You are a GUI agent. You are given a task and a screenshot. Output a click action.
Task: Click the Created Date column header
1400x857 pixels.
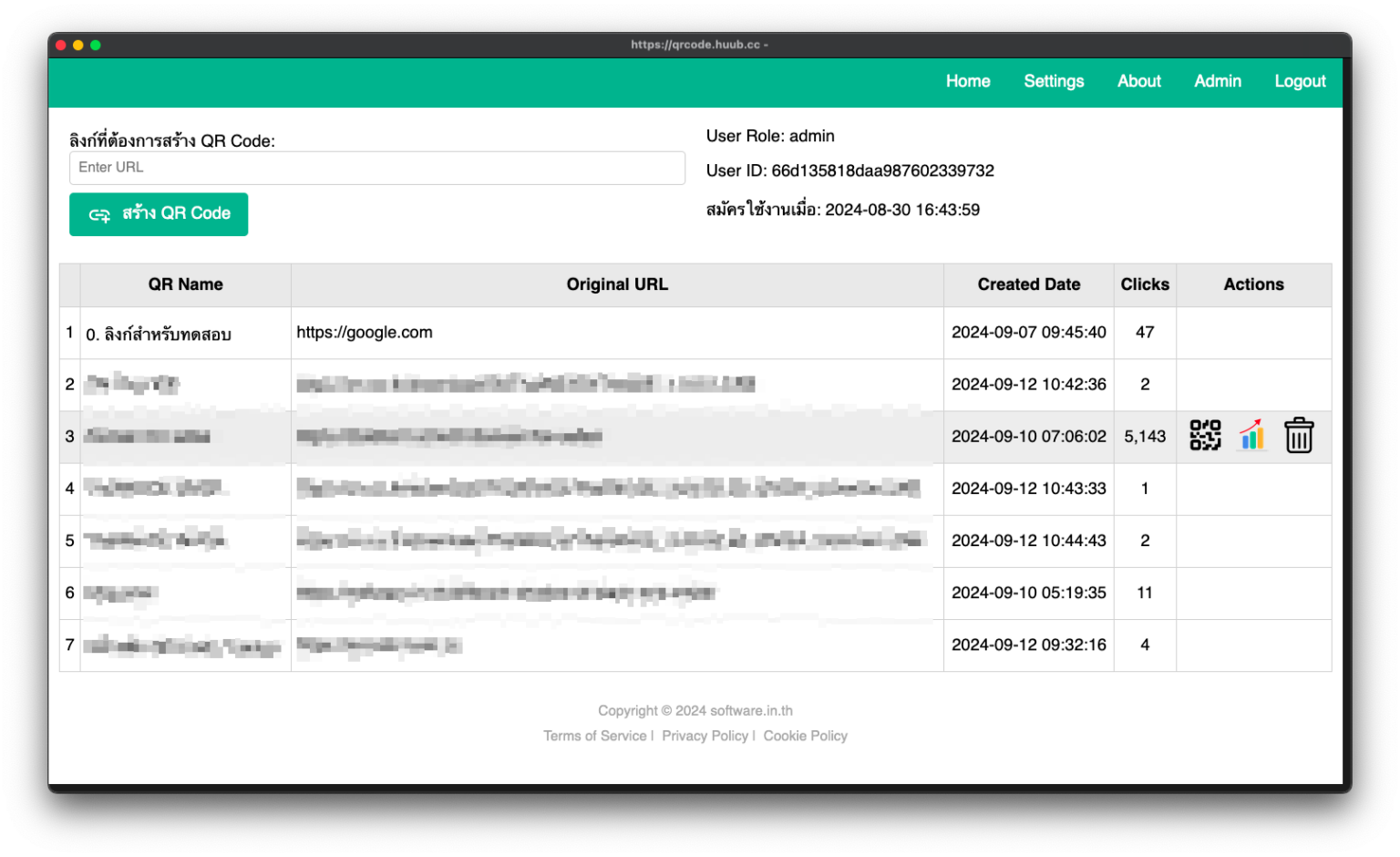[x=1028, y=284]
